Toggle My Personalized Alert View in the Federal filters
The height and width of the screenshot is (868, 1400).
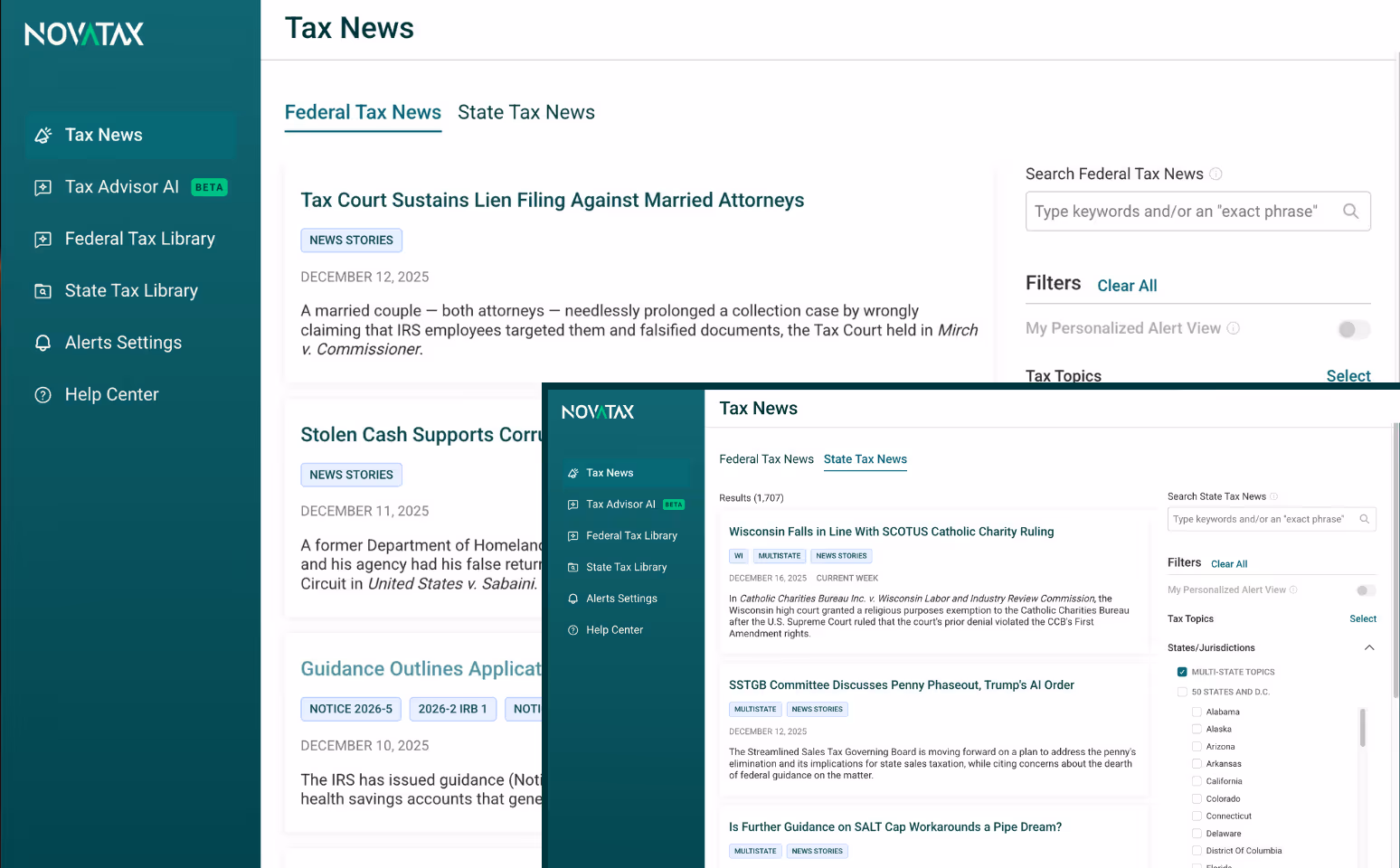pos(1354,329)
